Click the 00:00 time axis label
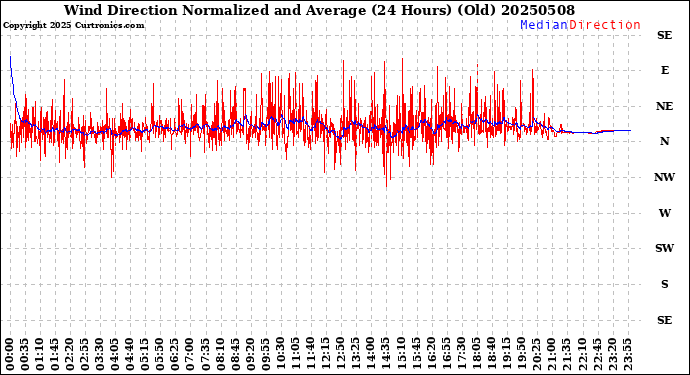The width and height of the screenshot is (690, 375). [10, 354]
